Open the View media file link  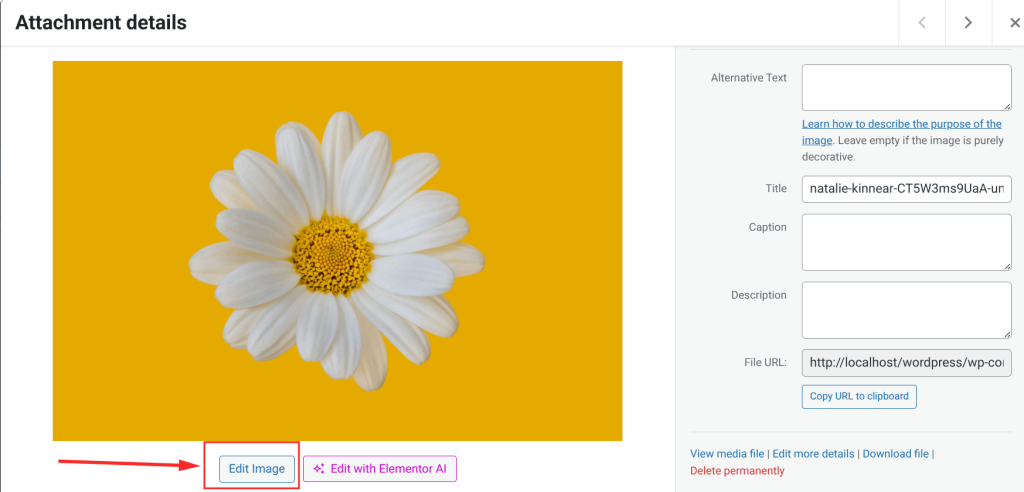click(x=727, y=453)
